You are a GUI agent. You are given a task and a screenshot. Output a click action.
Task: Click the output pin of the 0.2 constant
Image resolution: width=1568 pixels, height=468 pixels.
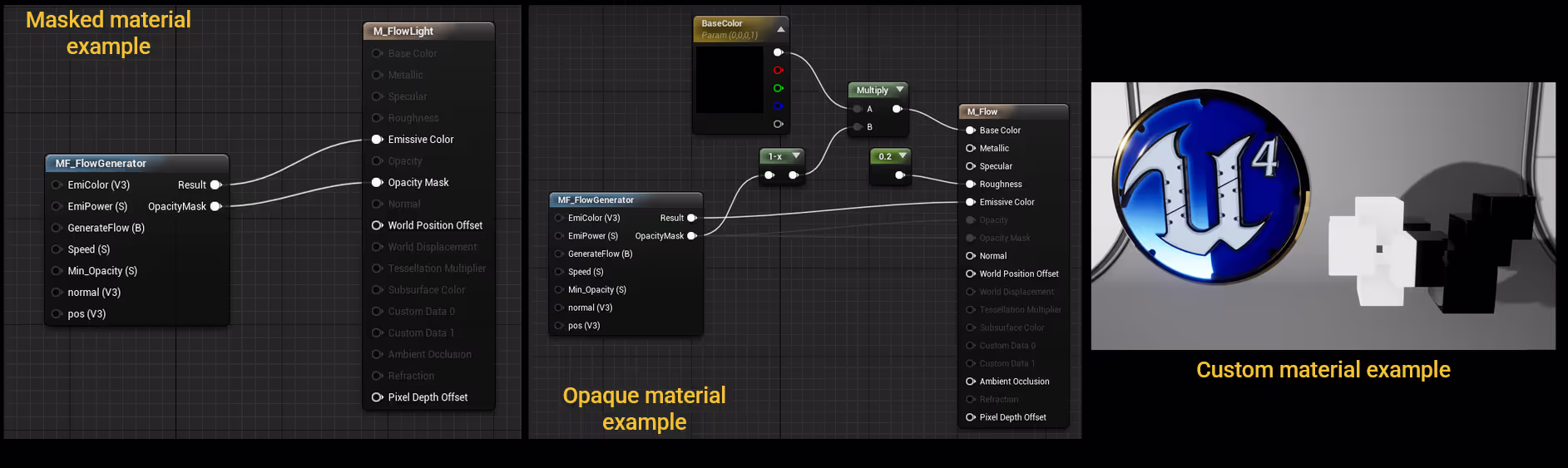tap(900, 175)
